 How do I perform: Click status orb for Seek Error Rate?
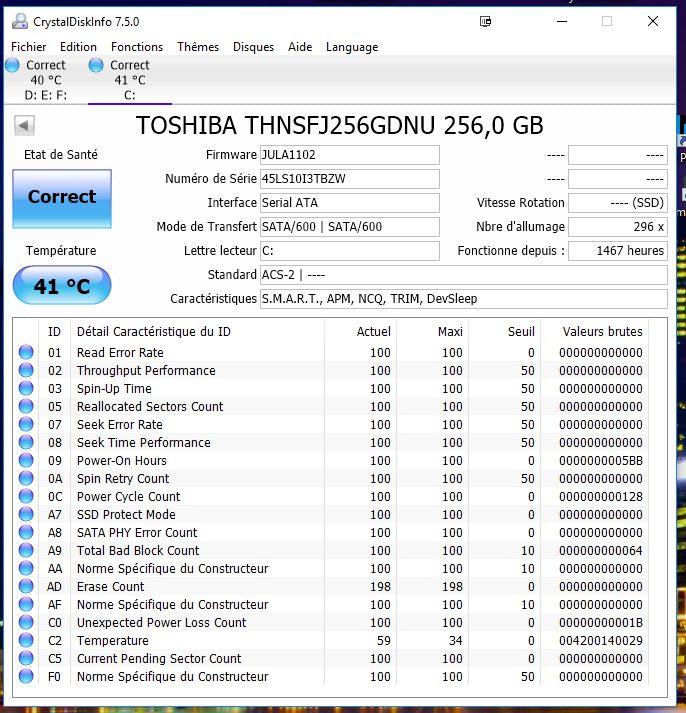click(26, 424)
